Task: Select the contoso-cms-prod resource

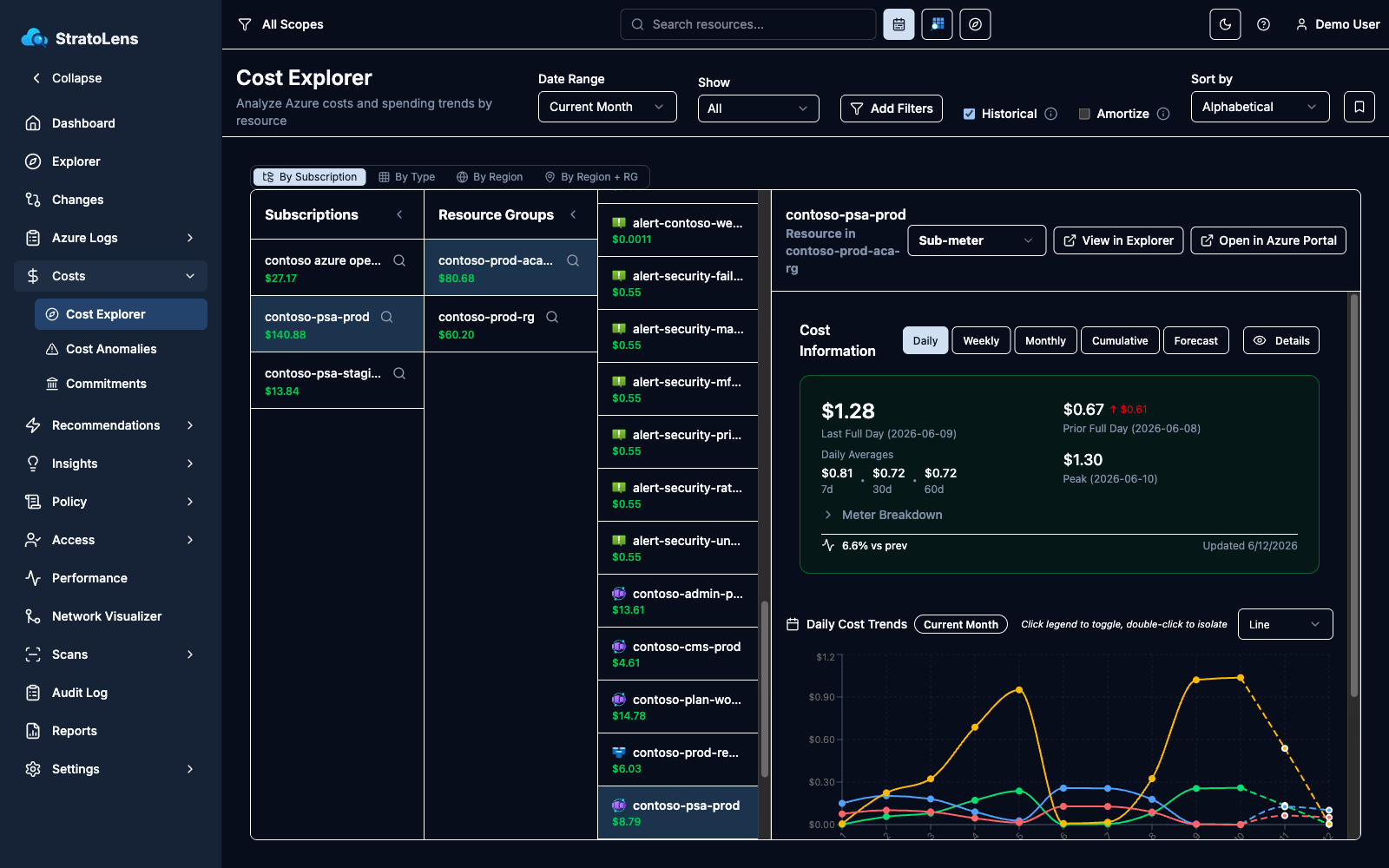Action: [x=678, y=654]
